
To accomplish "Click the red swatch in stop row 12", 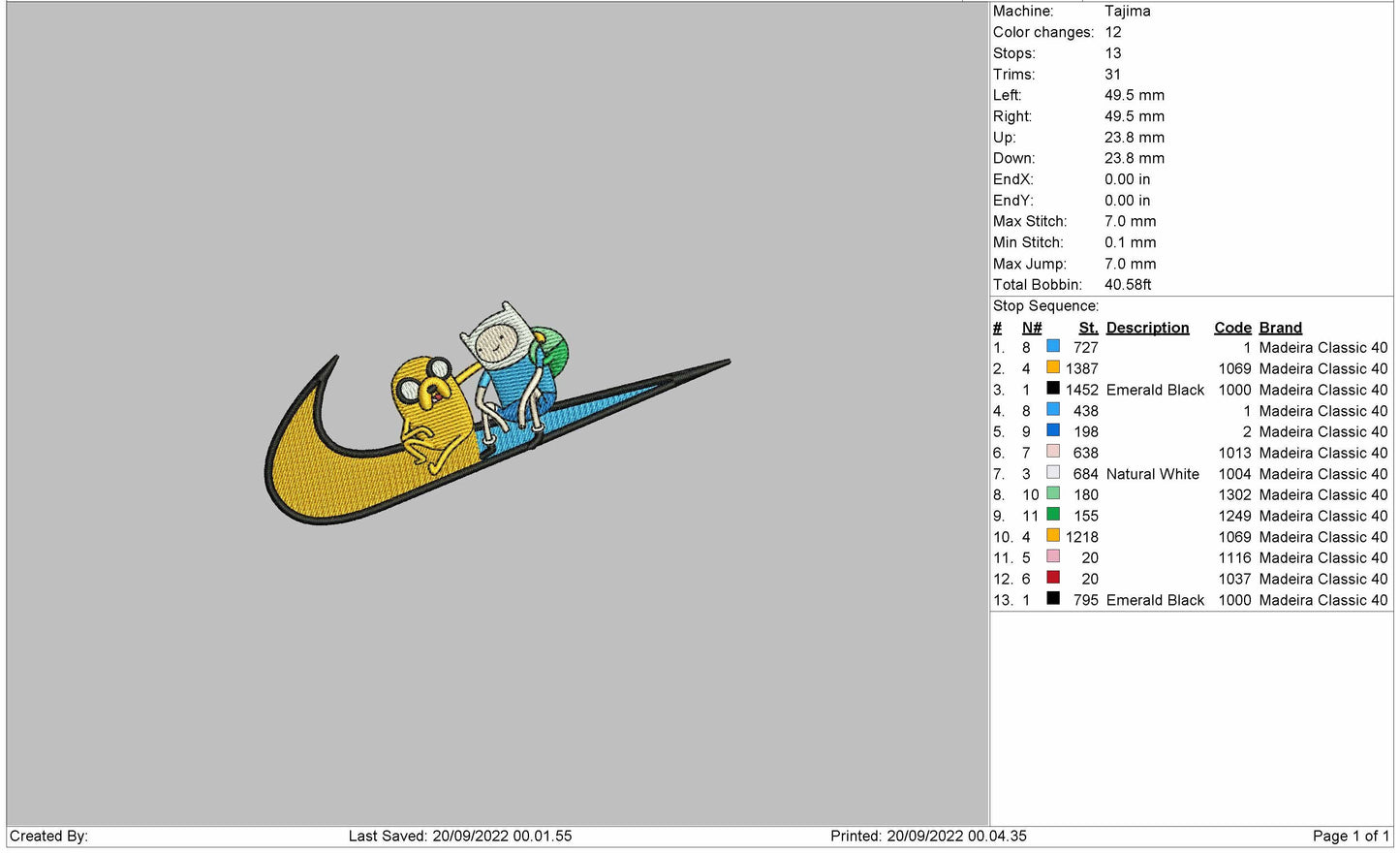I will 1053,578.
